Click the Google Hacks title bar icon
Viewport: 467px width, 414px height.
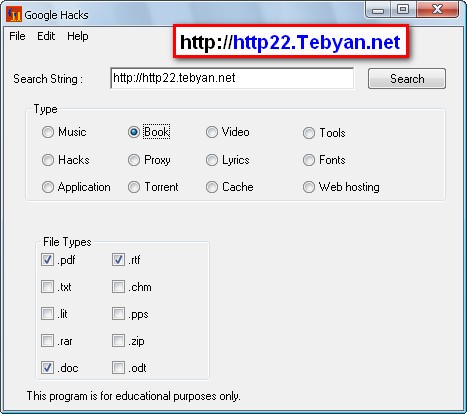(x=14, y=14)
